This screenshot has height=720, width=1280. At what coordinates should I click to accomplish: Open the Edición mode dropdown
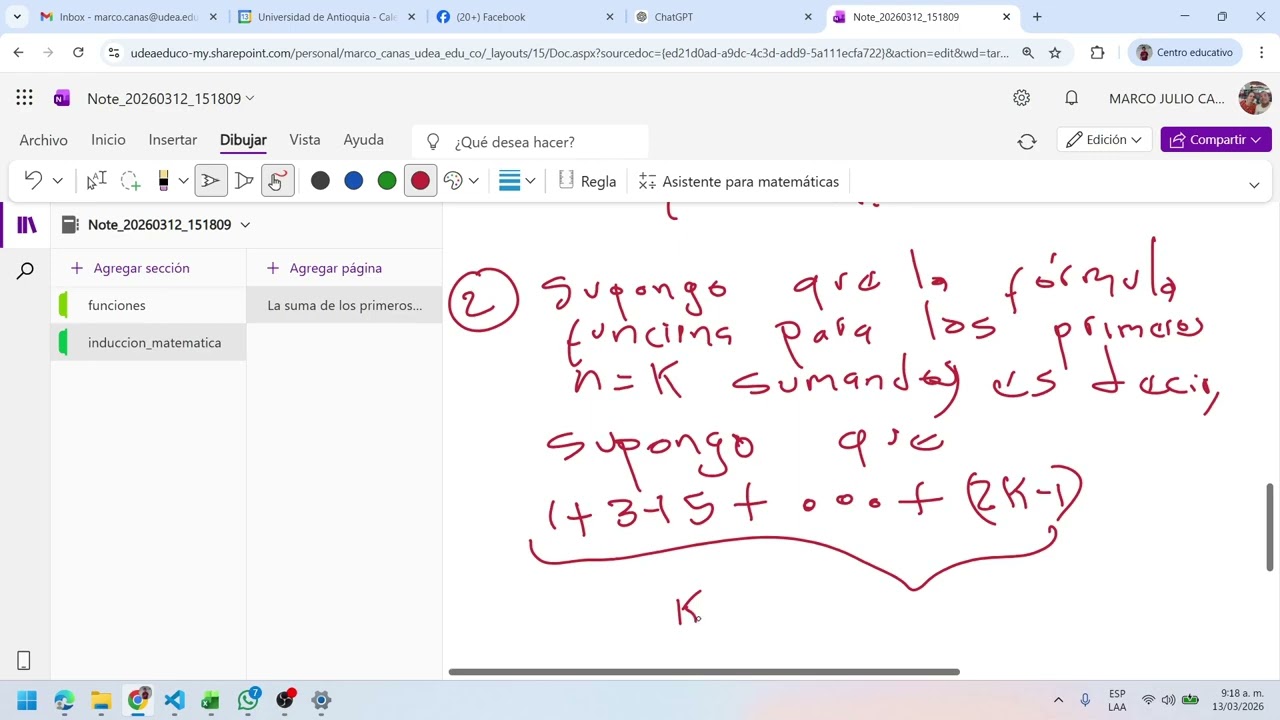tap(1104, 140)
